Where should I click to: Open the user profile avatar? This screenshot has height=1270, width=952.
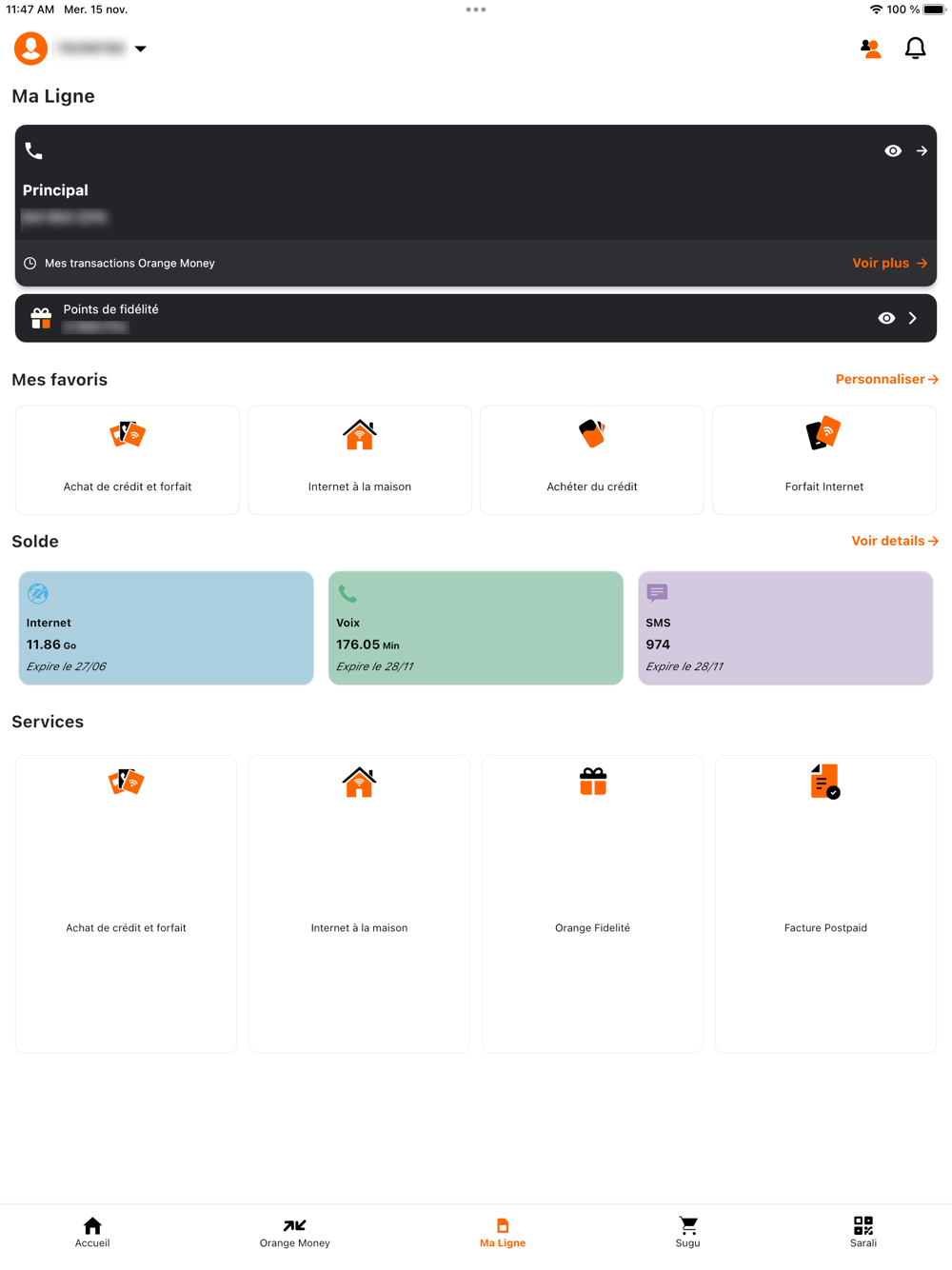click(x=30, y=49)
